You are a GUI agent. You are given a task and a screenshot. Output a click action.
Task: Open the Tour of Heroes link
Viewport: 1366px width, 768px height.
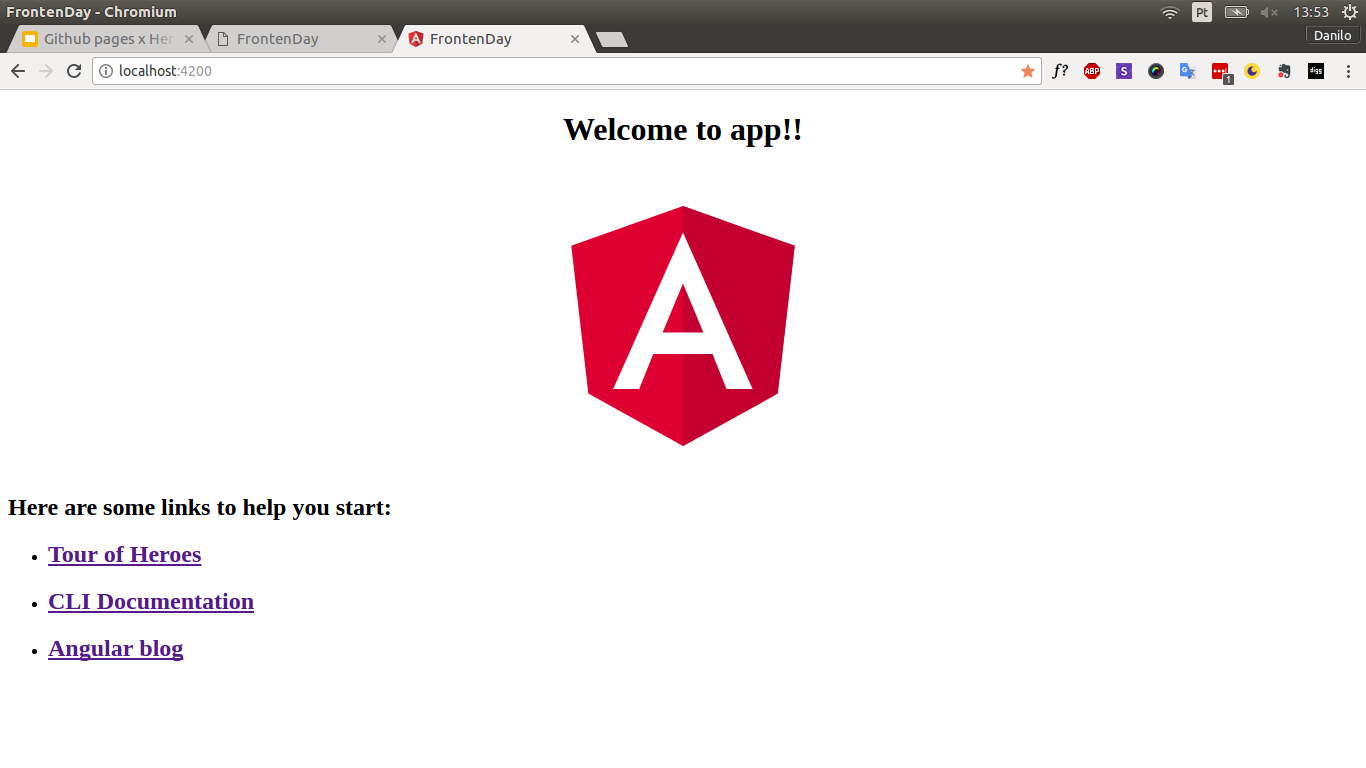pos(125,554)
